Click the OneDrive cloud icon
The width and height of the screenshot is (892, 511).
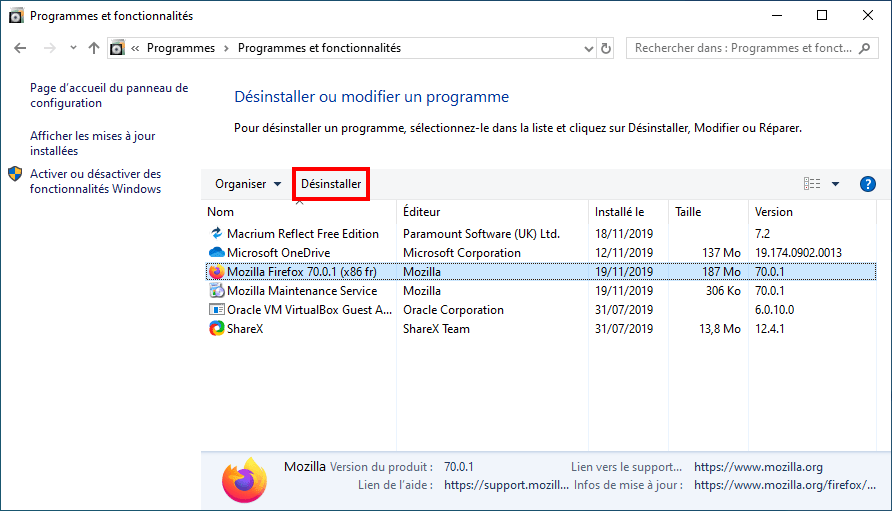(216, 252)
